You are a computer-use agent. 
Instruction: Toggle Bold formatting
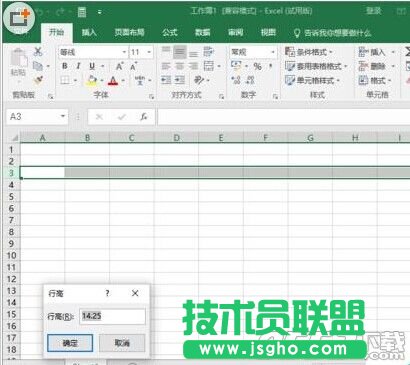[x=65, y=66]
